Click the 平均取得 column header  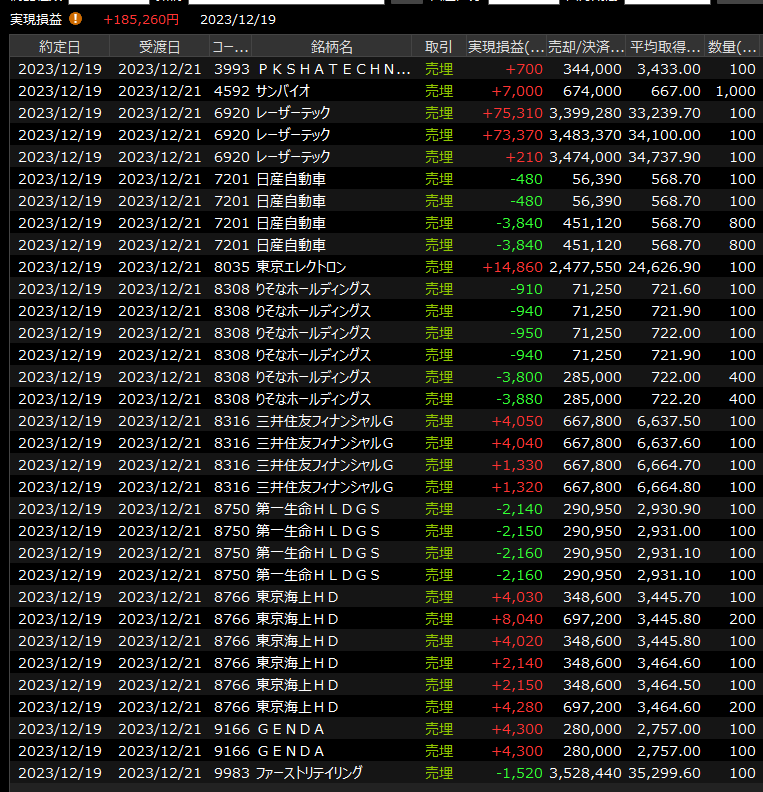pos(665,47)
